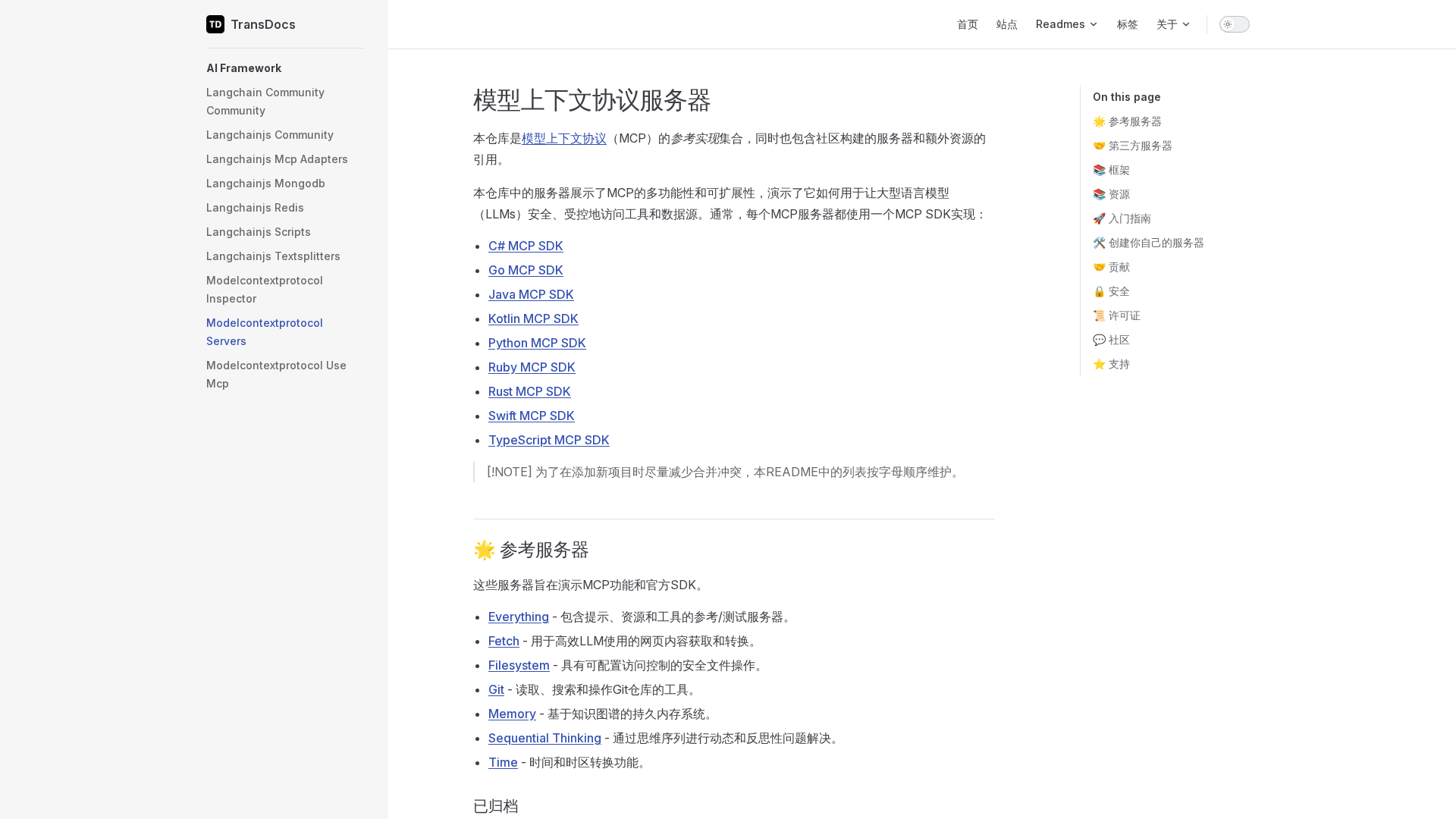
Task: Go to 首页 in top navigation
Action: coord(968,24)
